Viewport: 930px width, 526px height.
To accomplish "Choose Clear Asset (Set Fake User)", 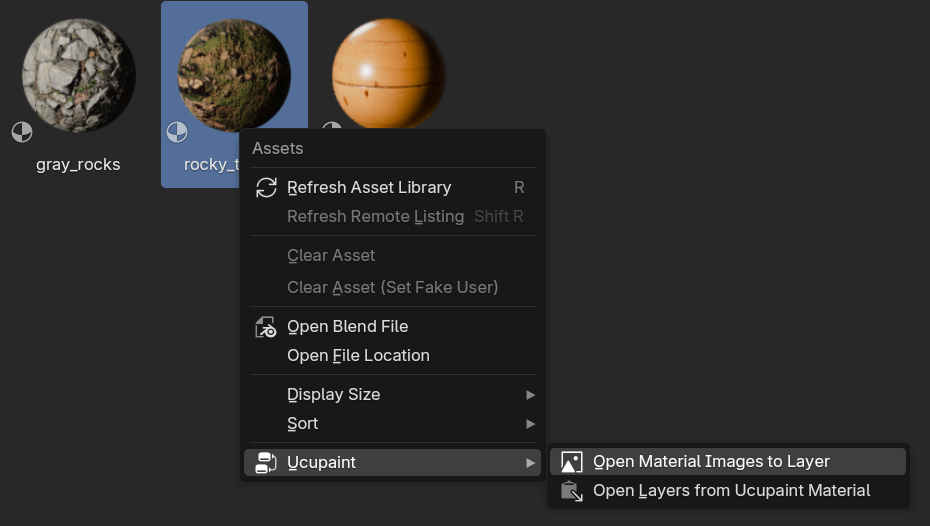I will click(393, 288).
